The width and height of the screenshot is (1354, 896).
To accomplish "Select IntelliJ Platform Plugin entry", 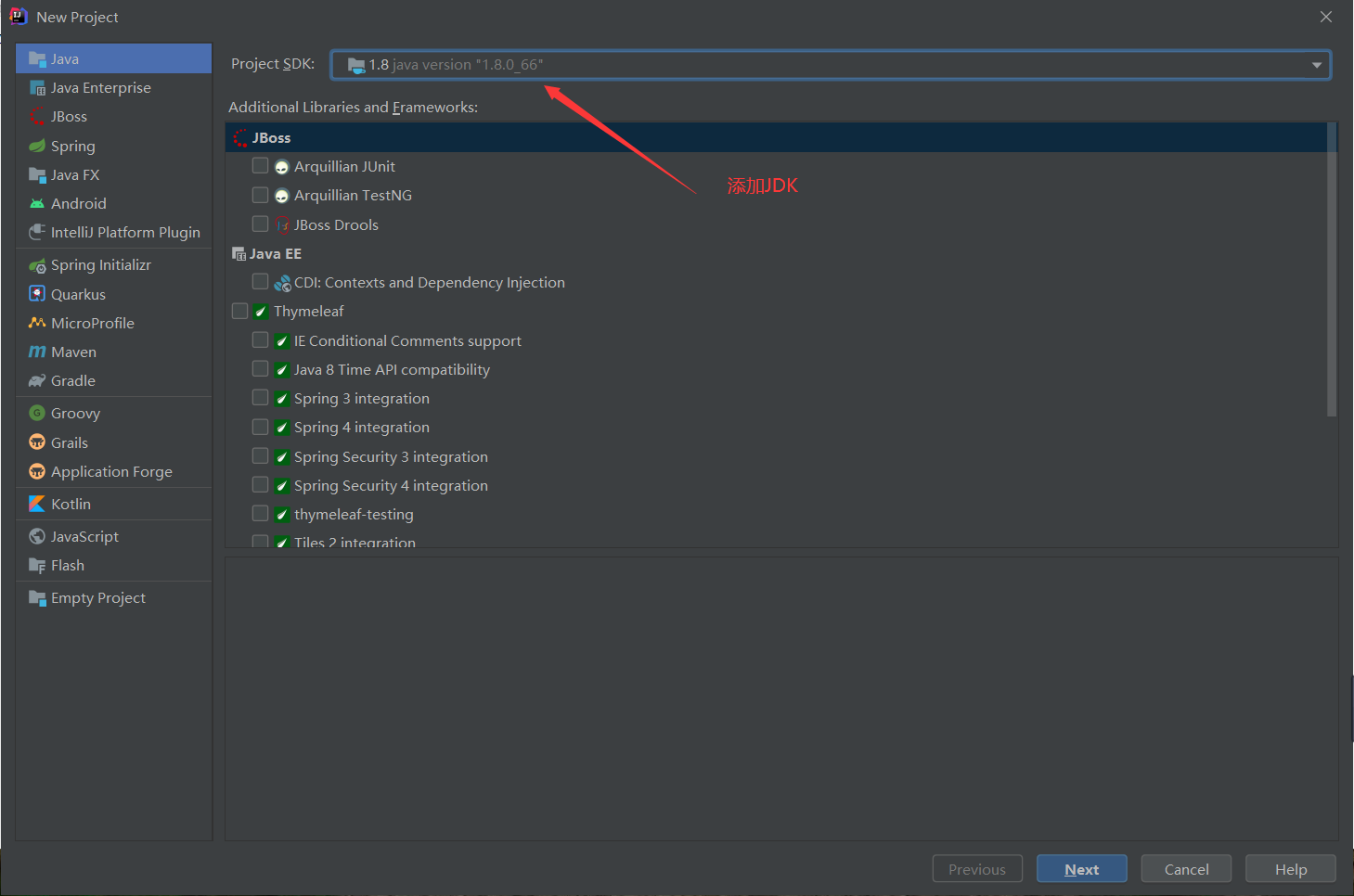I will pos(113,233).
